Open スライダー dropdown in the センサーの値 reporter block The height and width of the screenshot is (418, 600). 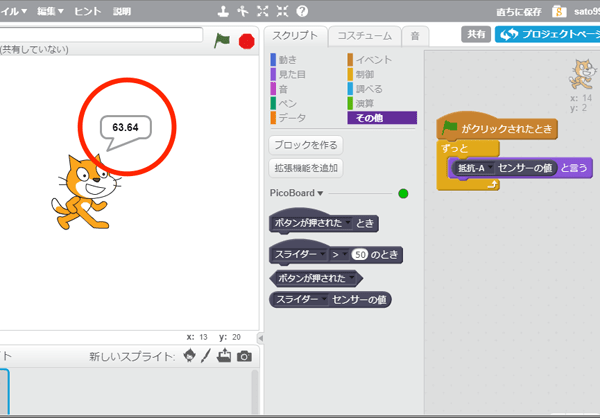(325, 299)
